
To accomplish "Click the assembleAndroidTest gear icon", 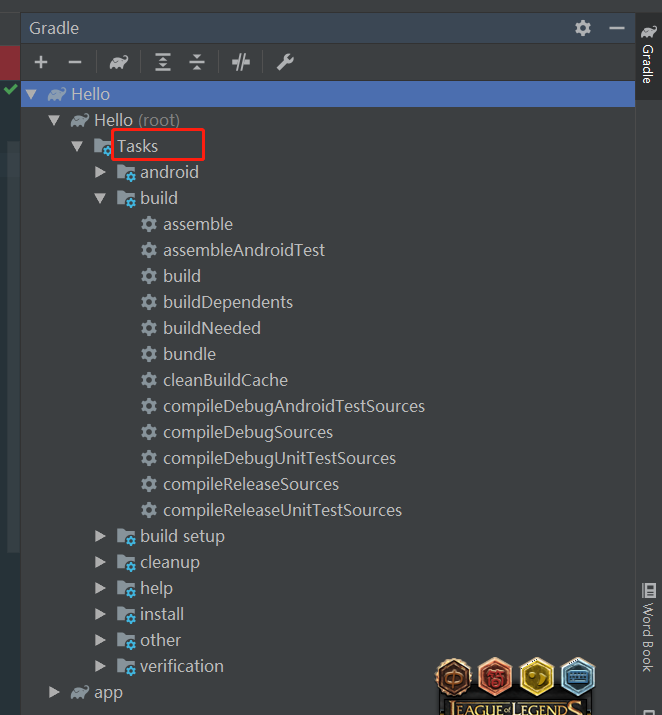I will pyautogui.click(x=149, y=250).
